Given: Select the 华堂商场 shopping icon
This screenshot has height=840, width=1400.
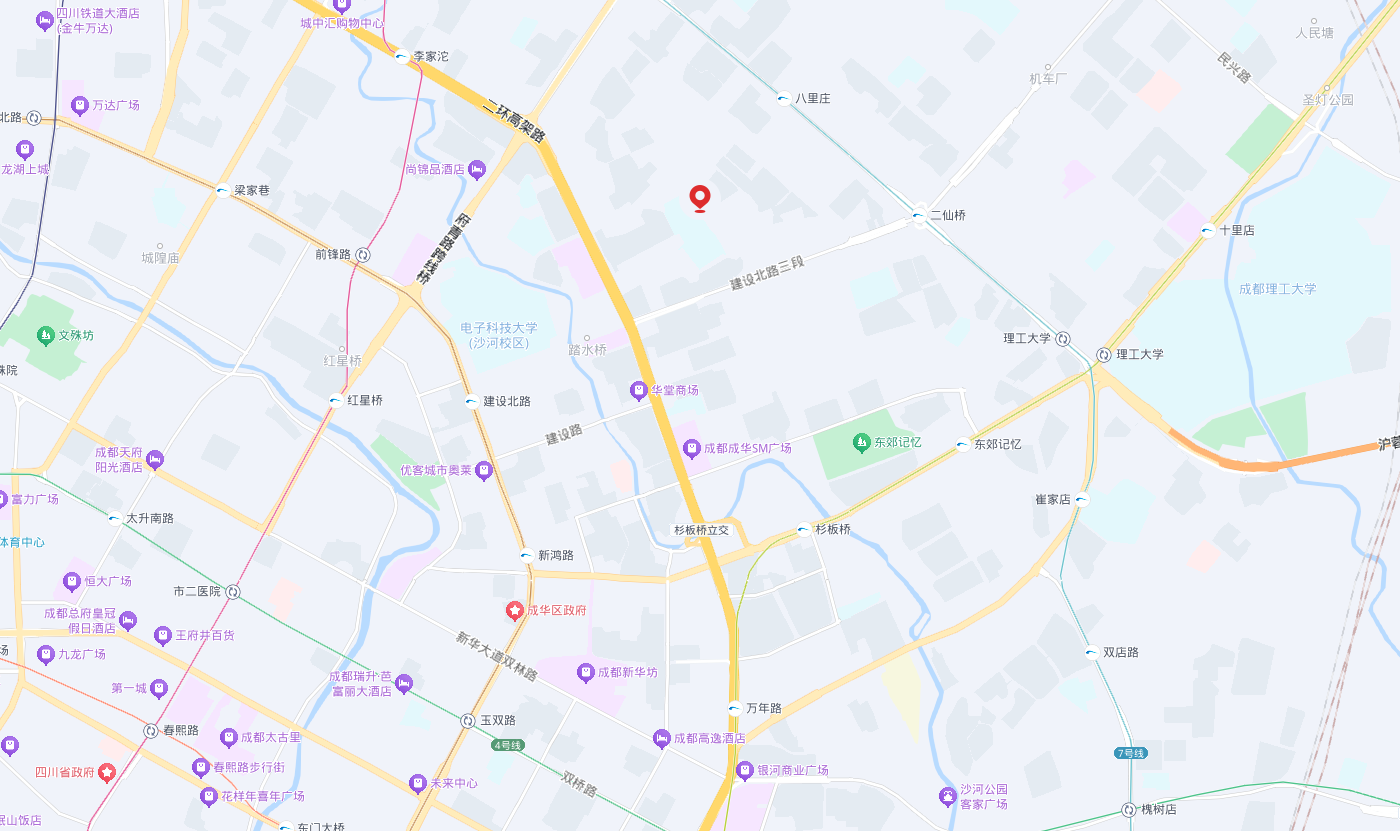Looking at the screenshot, I should (x=639, y=390).
